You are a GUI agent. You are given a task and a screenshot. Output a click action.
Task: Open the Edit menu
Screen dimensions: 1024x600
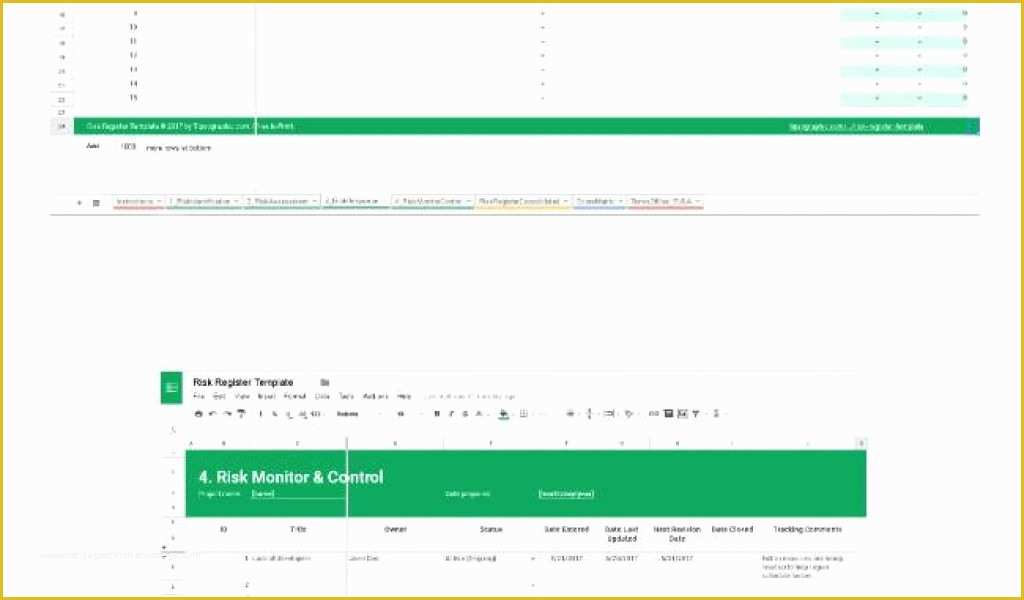219,396
